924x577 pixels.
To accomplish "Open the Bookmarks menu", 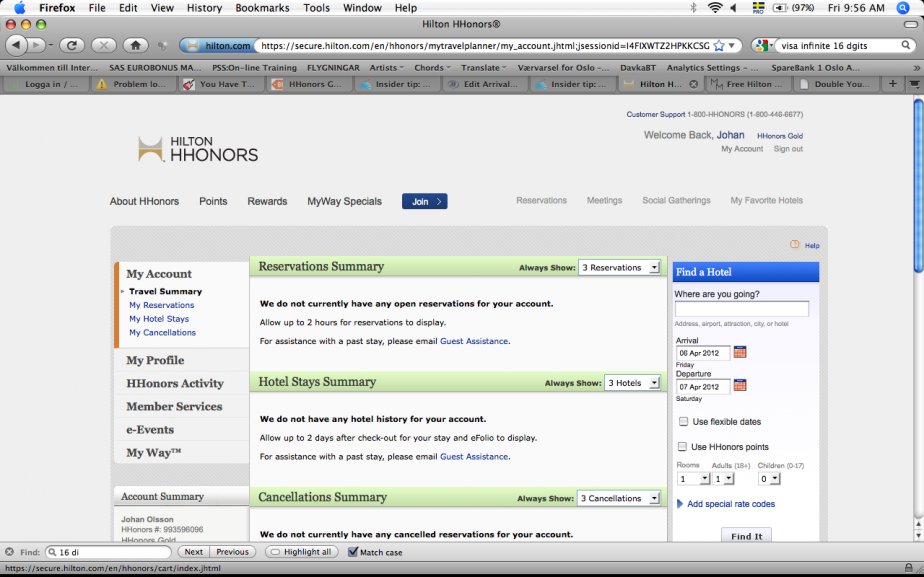I will coord(262,8).
